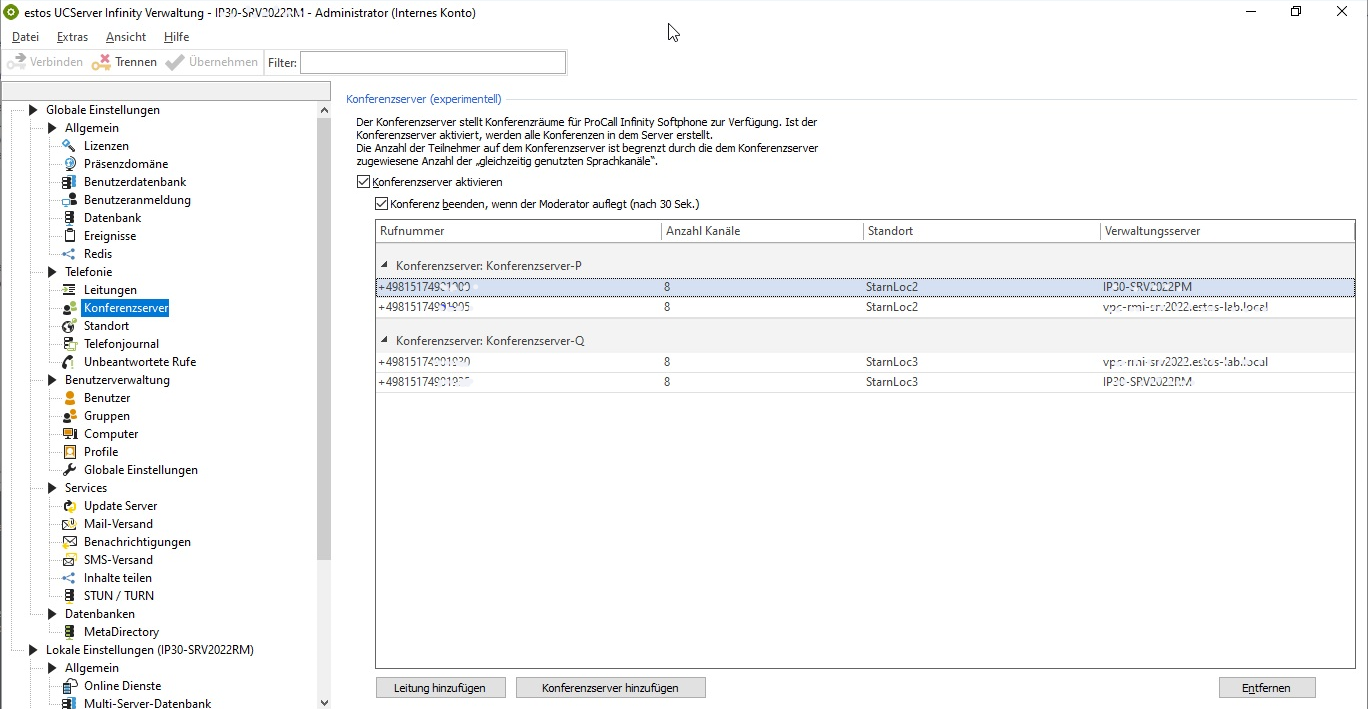Click the wrench icon for Globale Einstellungen
This screenshot has height=709, width=1368.
coord(69,470)
